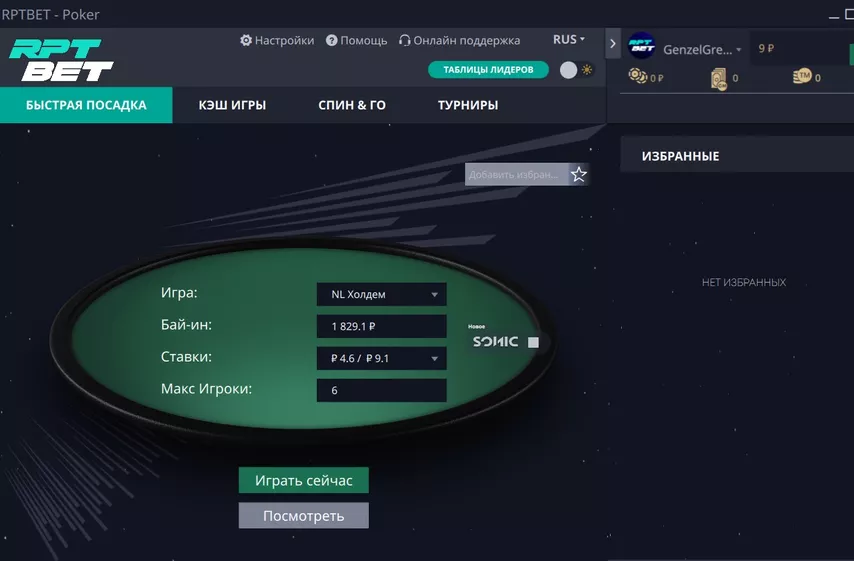Switch to the КЭШ ИГРЫ tab
Image resolution: width=854 pixels, height=561 pixels.
232,105
